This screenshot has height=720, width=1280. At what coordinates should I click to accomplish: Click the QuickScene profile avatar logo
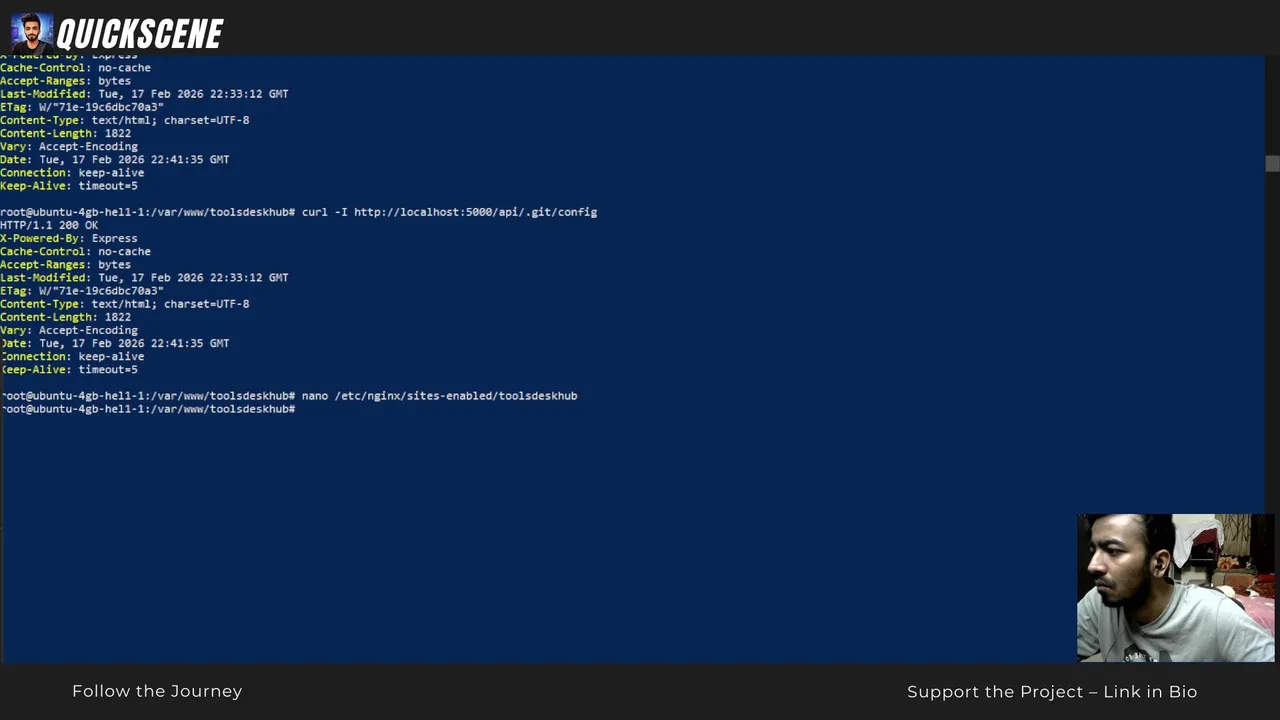[x=31, y=33]
